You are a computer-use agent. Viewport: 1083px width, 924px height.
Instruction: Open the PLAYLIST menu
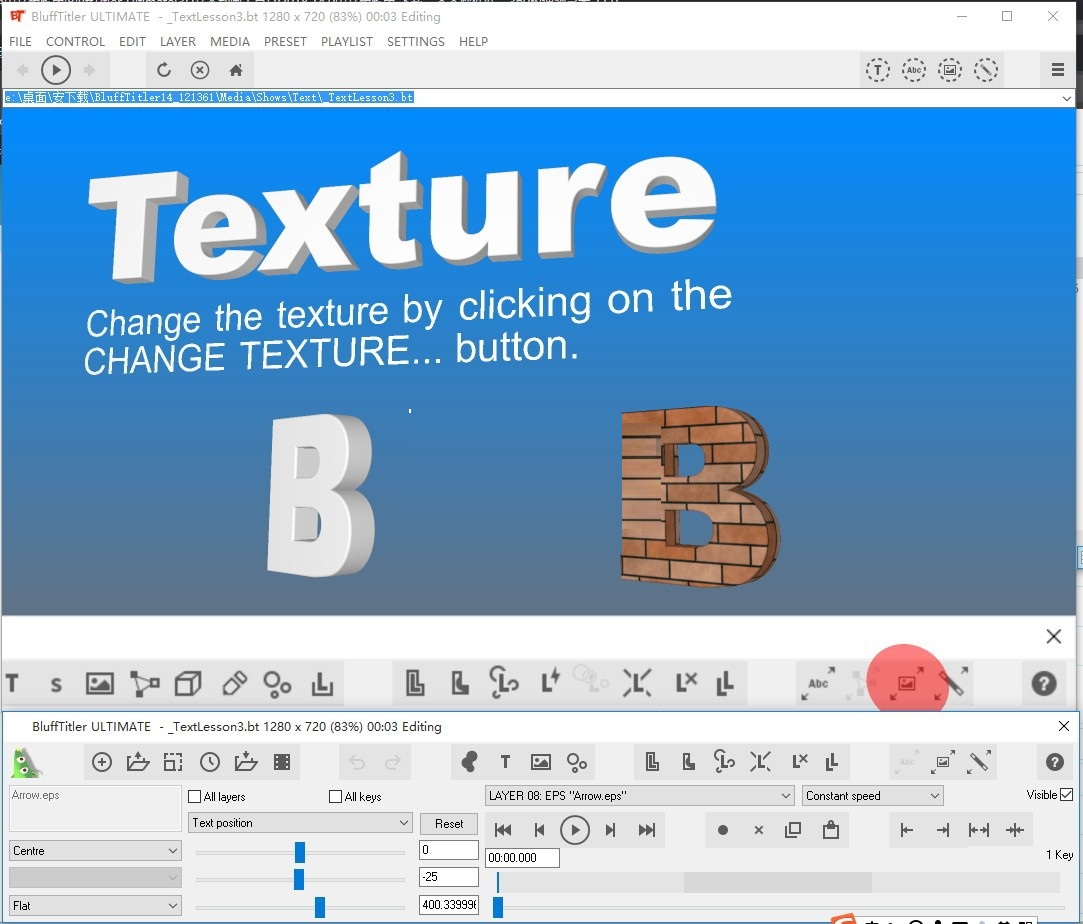point(346,42)
